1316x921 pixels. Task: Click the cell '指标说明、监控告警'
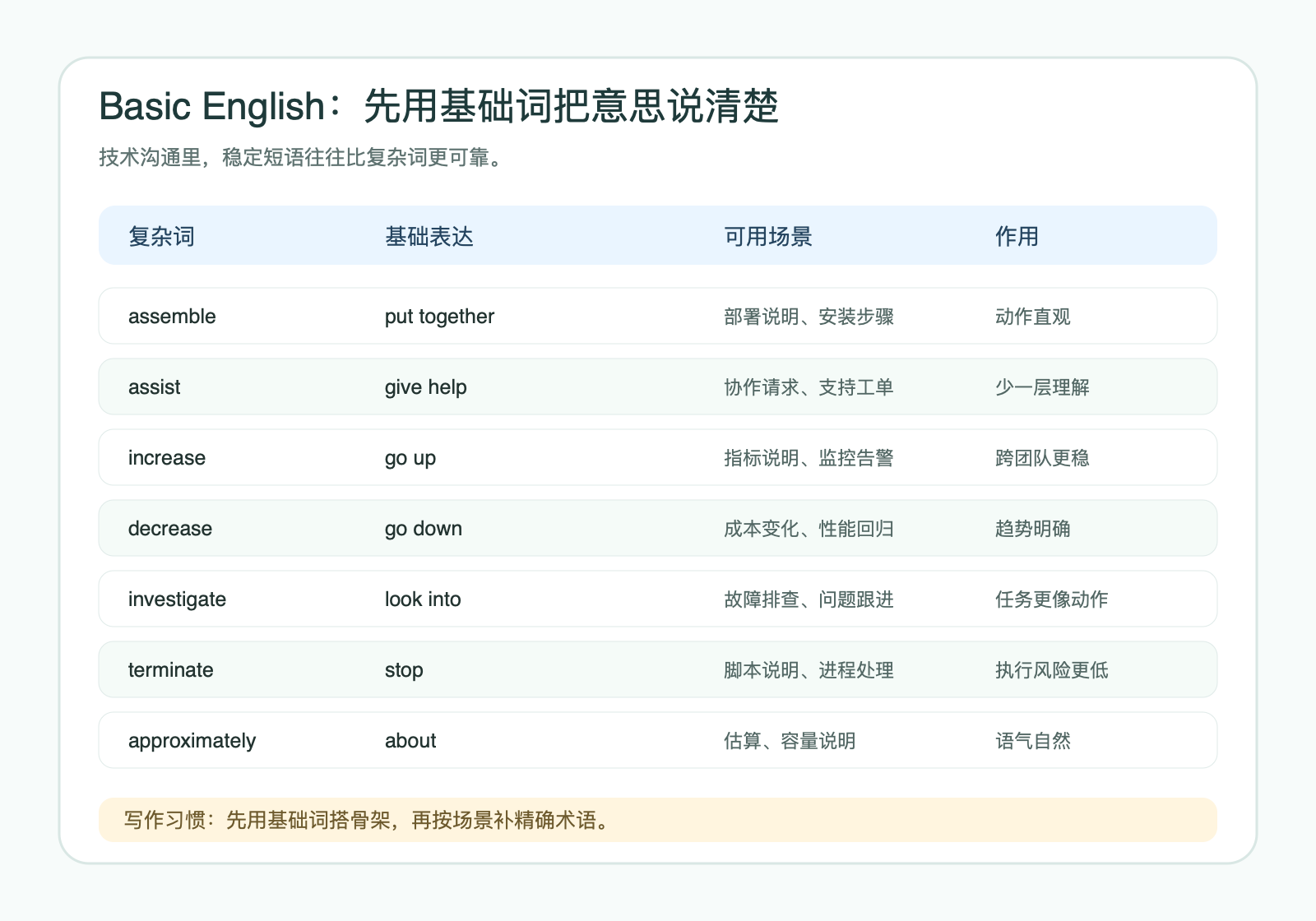tap(809, 458)
